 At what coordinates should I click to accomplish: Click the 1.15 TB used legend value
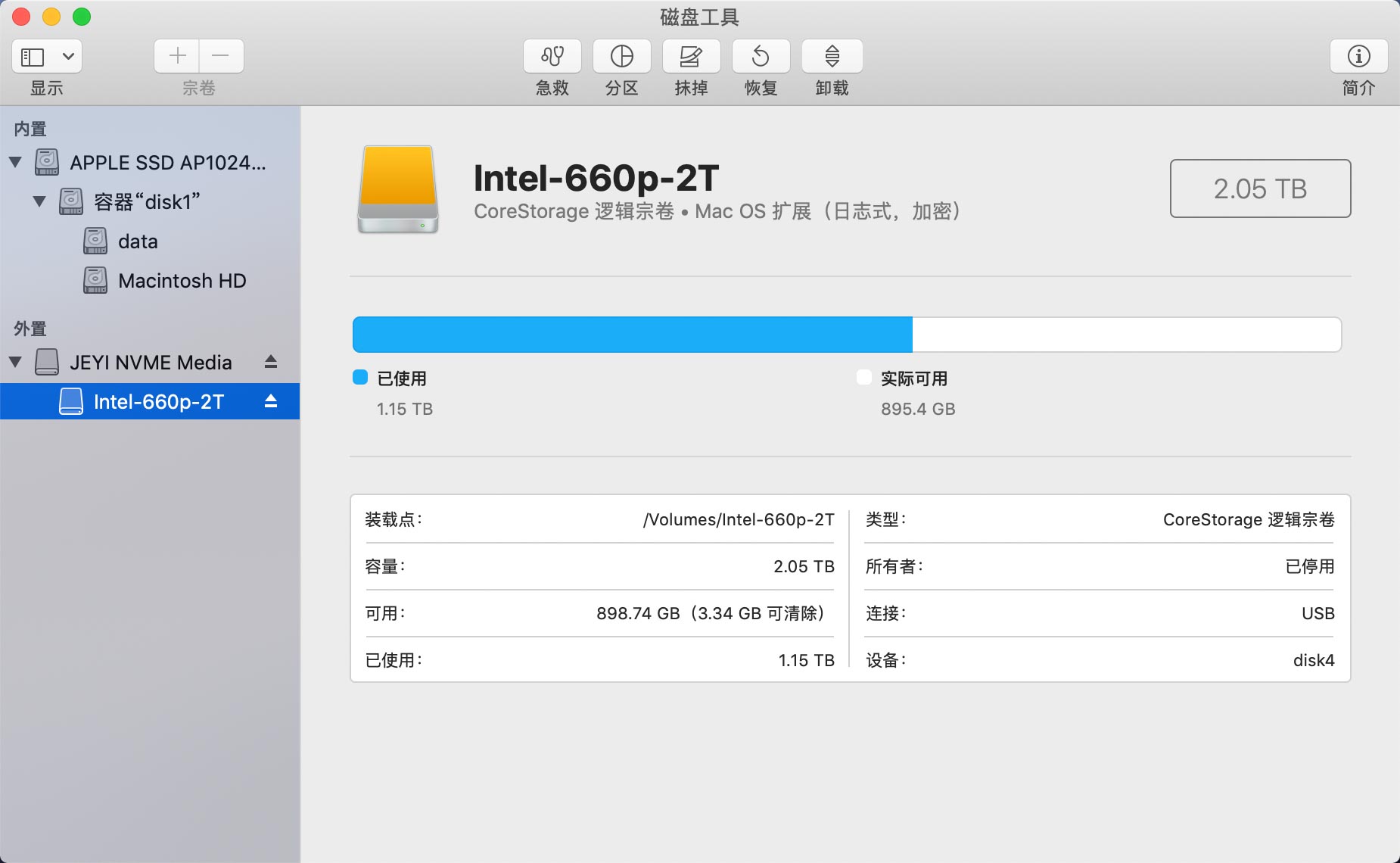(x=405, y=409)
